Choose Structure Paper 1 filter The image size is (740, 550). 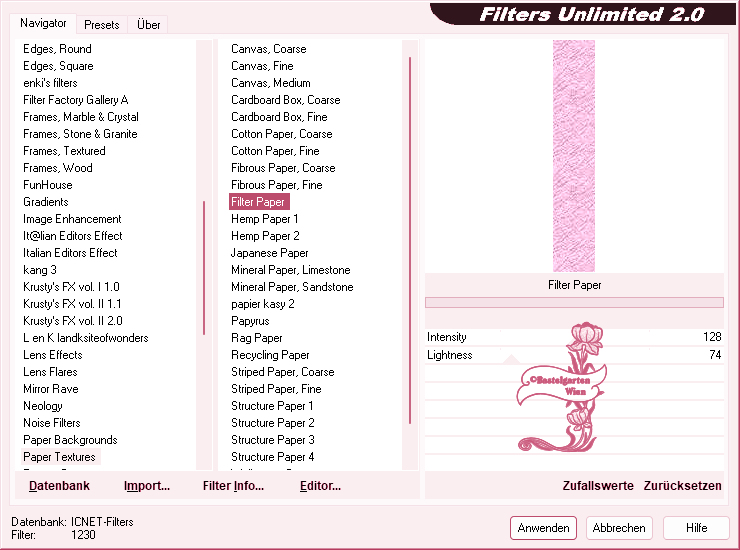click(272, 406)
